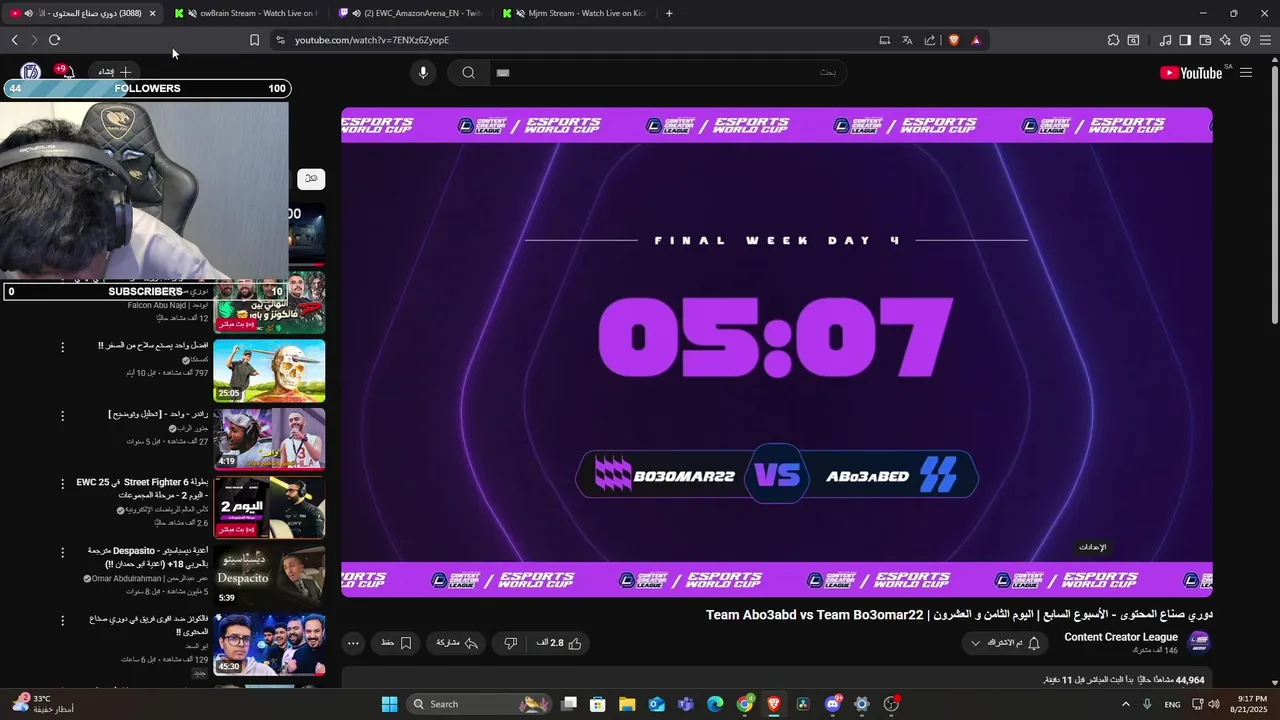This screenshot has width=1280, height=720.
Task: Open the Brave main hamburger menu
Action: [x=1265, y=40]
